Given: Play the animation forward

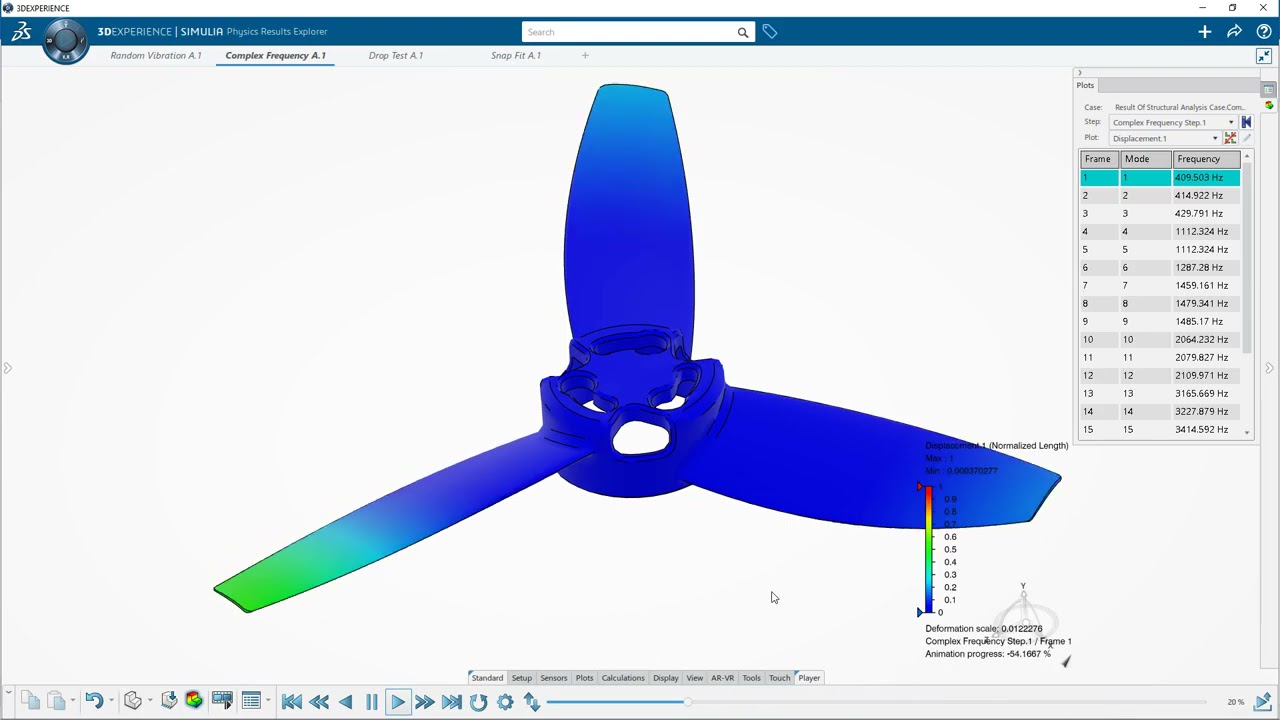Looking at the screenshot, I should tap(397, 702).
